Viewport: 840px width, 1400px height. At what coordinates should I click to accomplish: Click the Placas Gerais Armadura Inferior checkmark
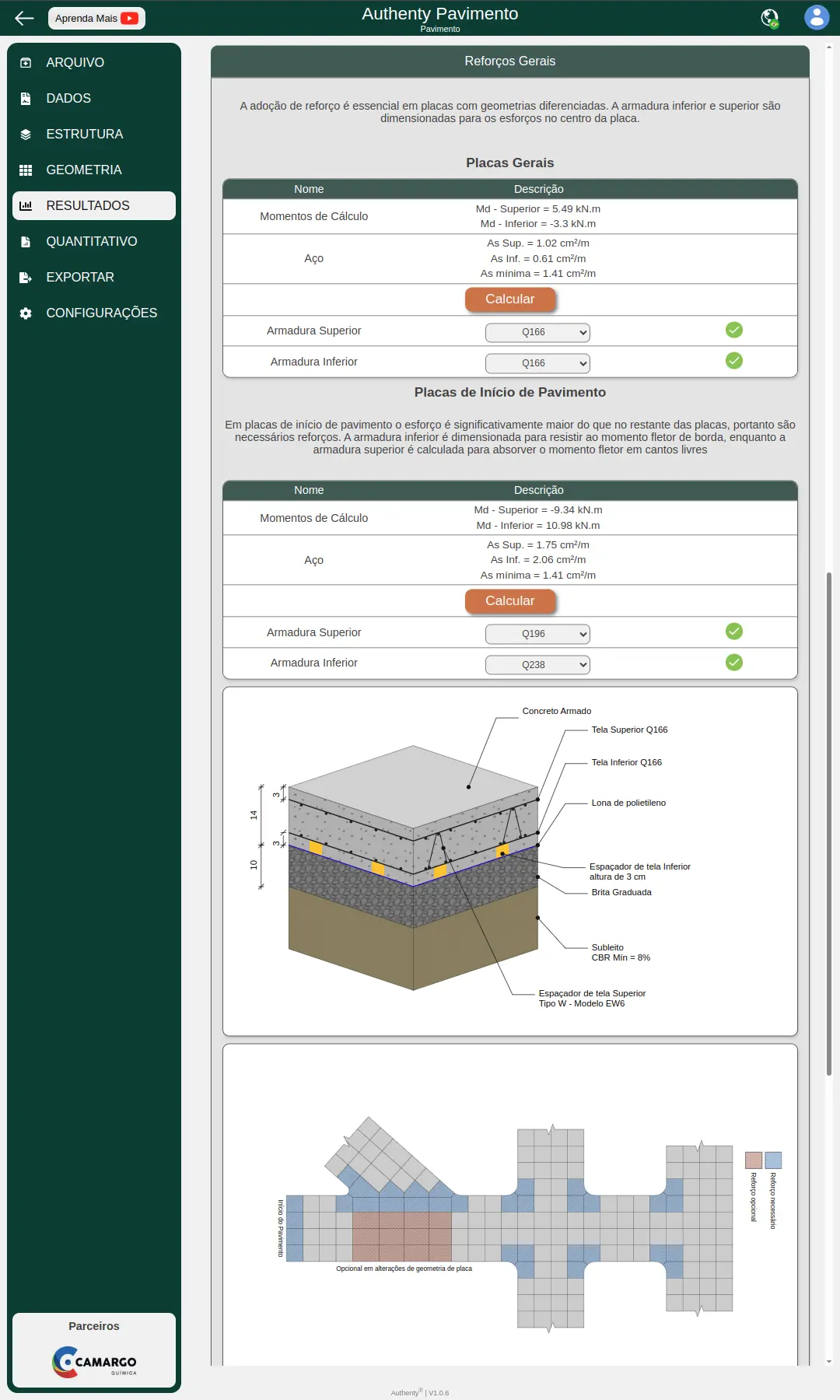(734, 360)
